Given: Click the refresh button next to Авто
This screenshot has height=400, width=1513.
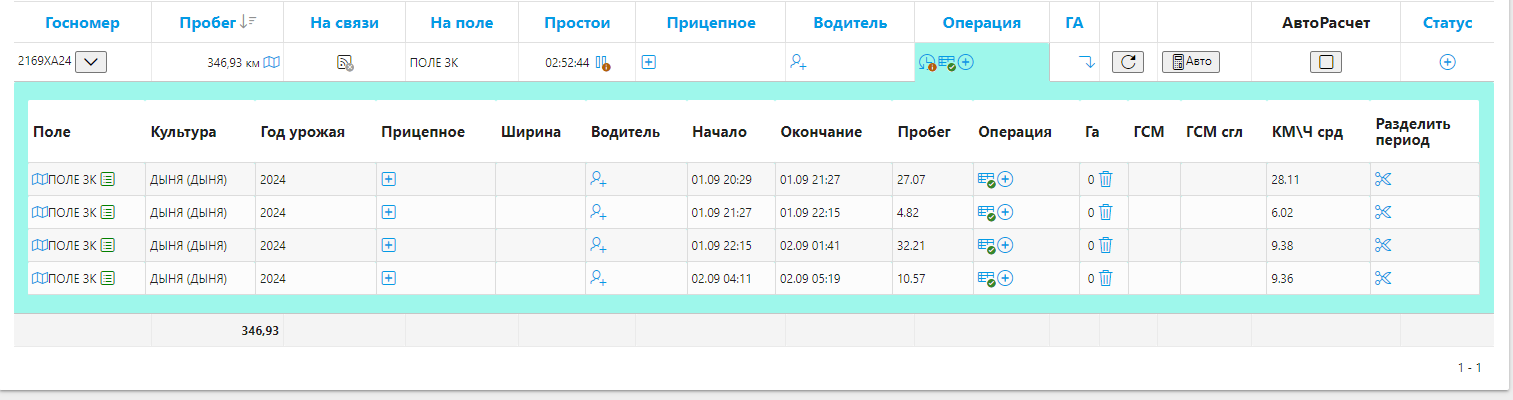Looking at the screenshot, I should [1128, 62].
